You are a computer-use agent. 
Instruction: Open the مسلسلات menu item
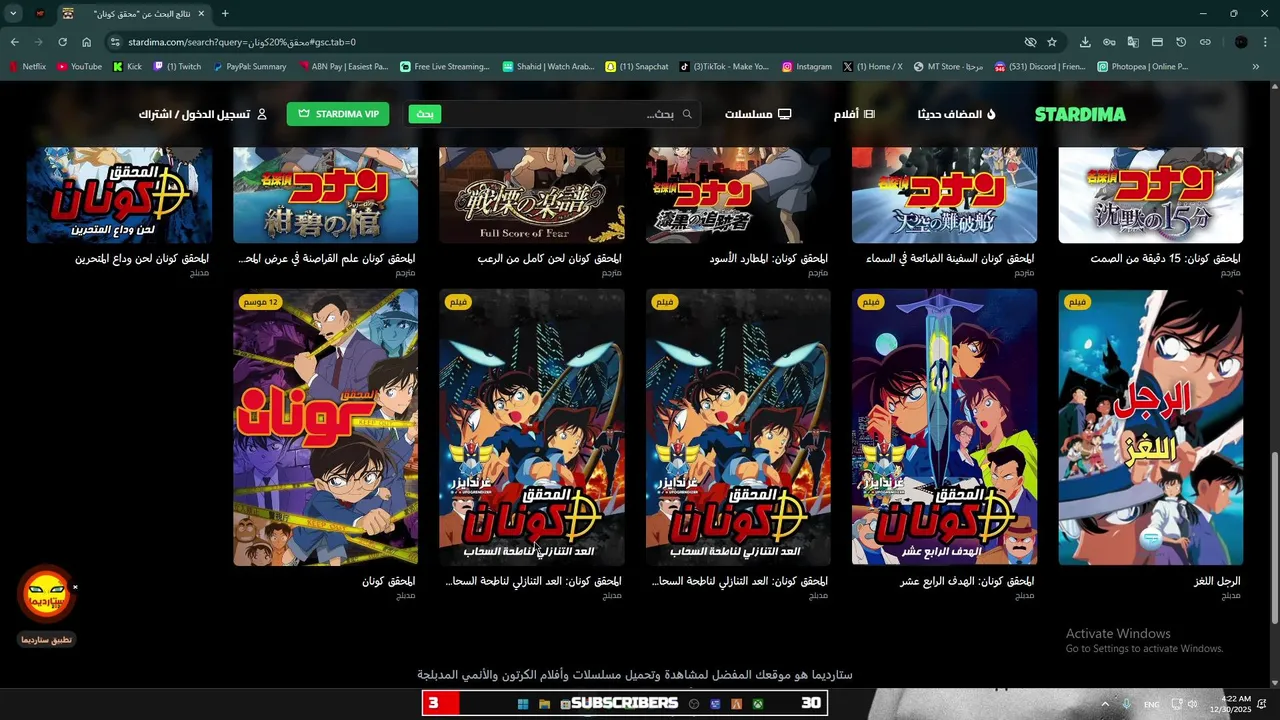[758, 114]
